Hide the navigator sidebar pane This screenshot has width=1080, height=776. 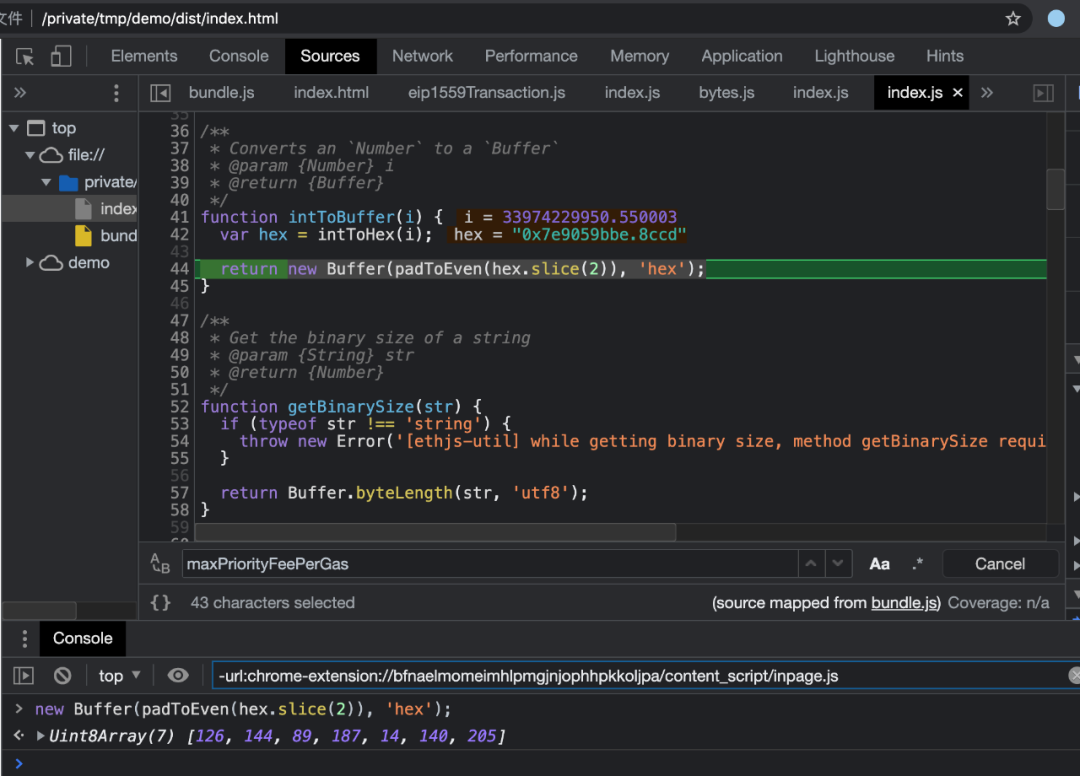160,93
